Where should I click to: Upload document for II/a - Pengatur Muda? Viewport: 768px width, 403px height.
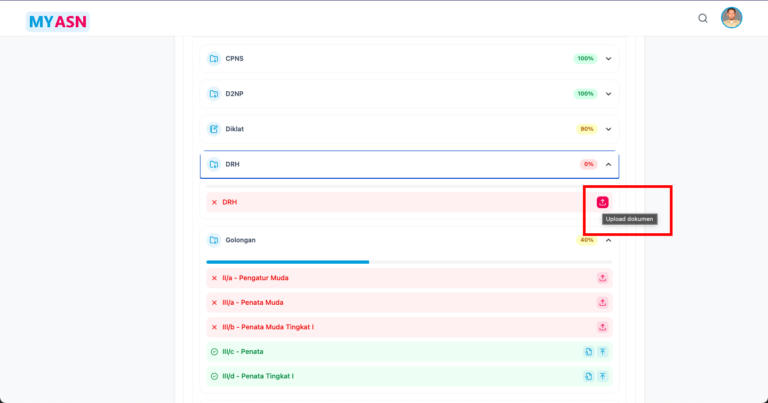[602, 278]
